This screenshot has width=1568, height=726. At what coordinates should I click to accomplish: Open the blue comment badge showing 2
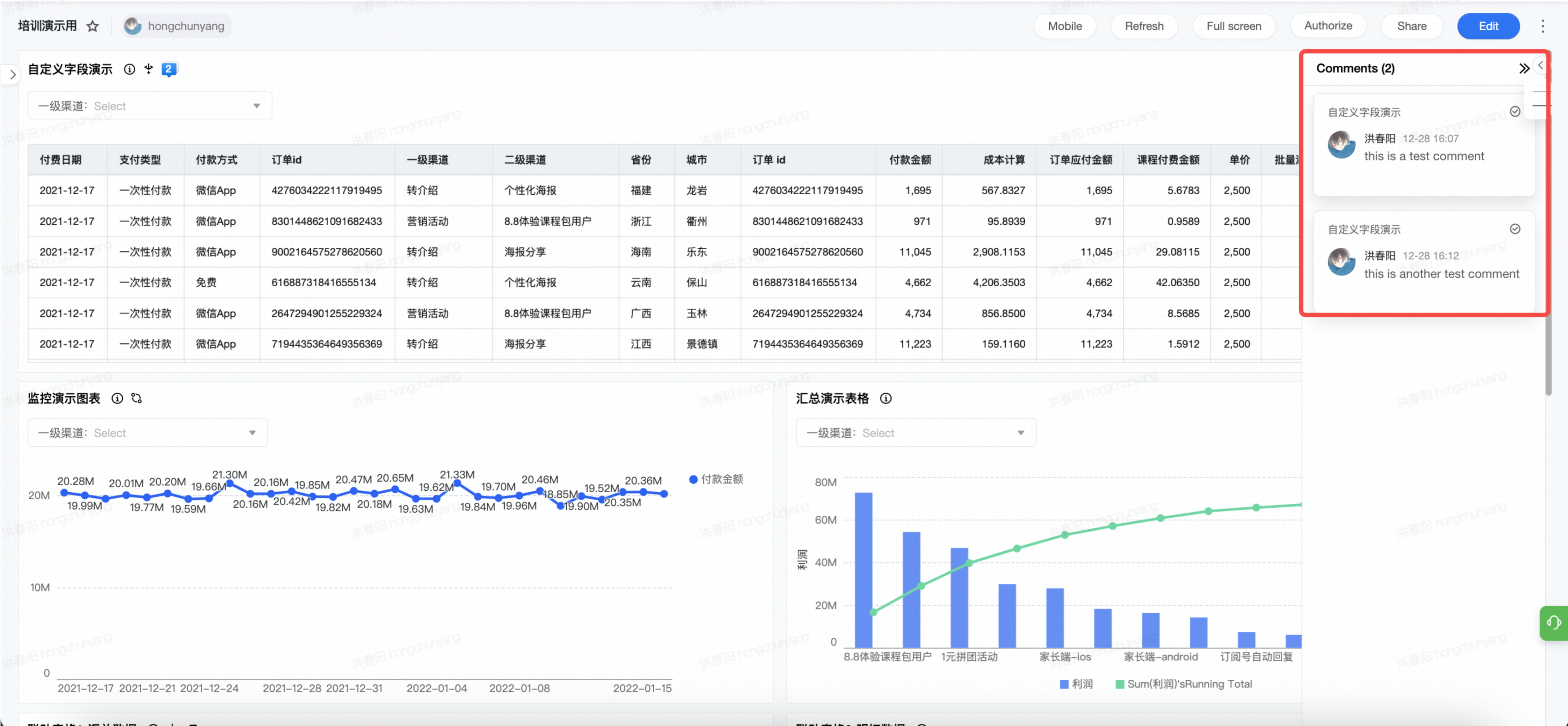point(169,70)
